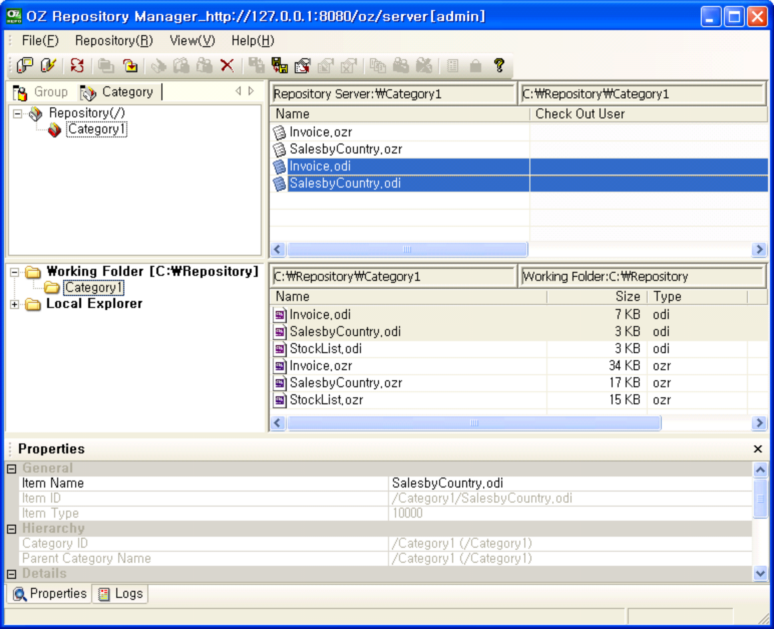774x629 pixels.
Task: Click the file icon beside local StockList.ozr
Action: tap(280, 400)
